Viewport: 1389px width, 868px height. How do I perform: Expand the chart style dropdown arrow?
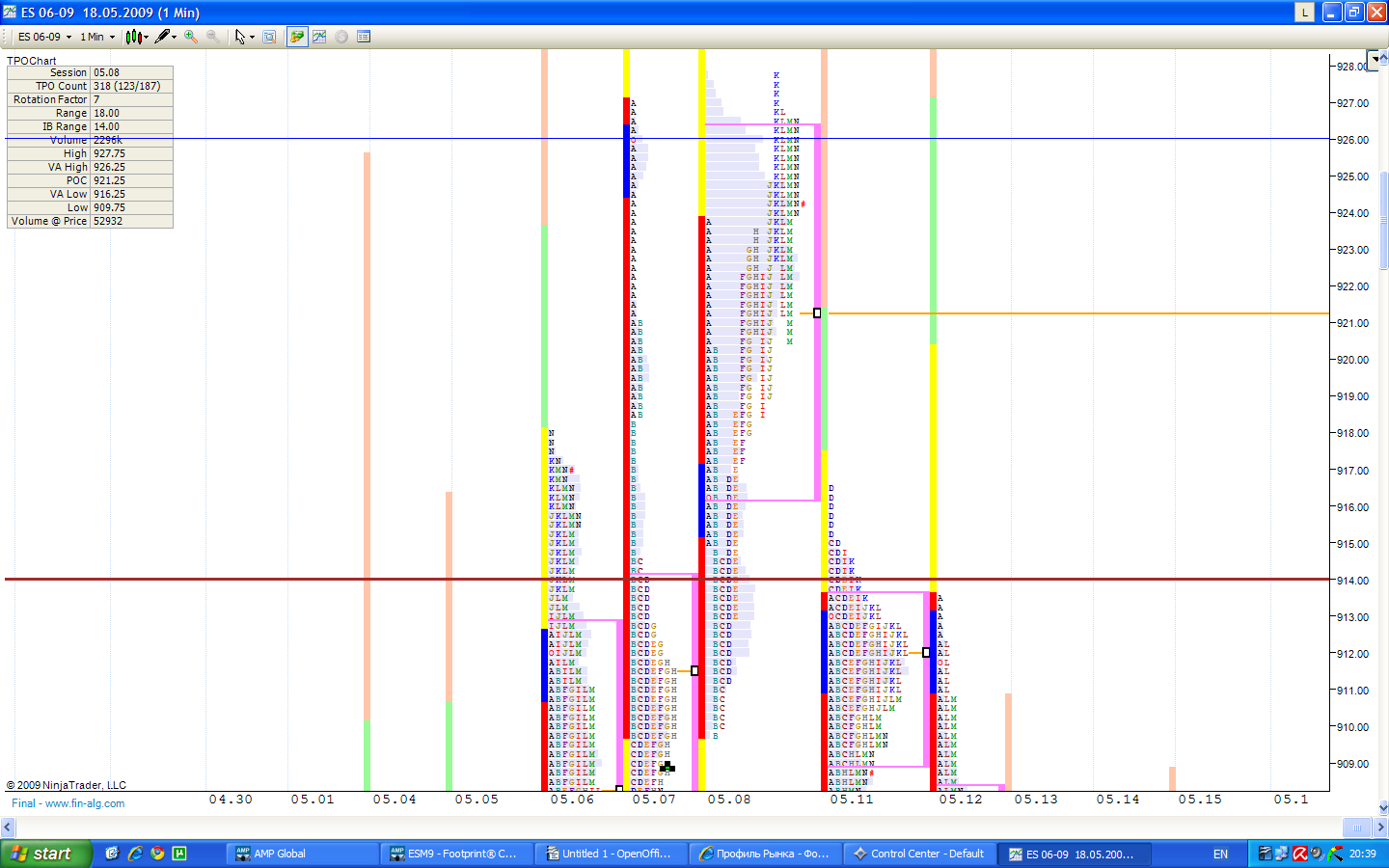point(147,37)
